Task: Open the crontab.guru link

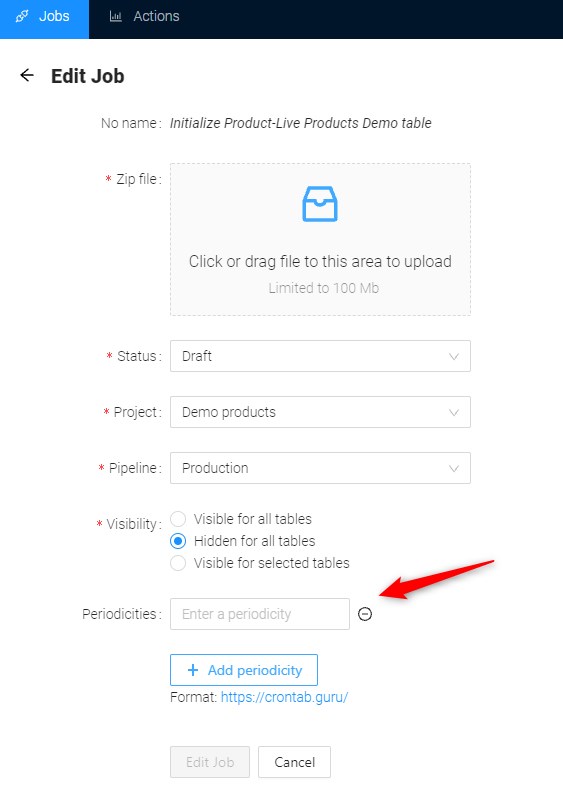Action: point(284,697)
